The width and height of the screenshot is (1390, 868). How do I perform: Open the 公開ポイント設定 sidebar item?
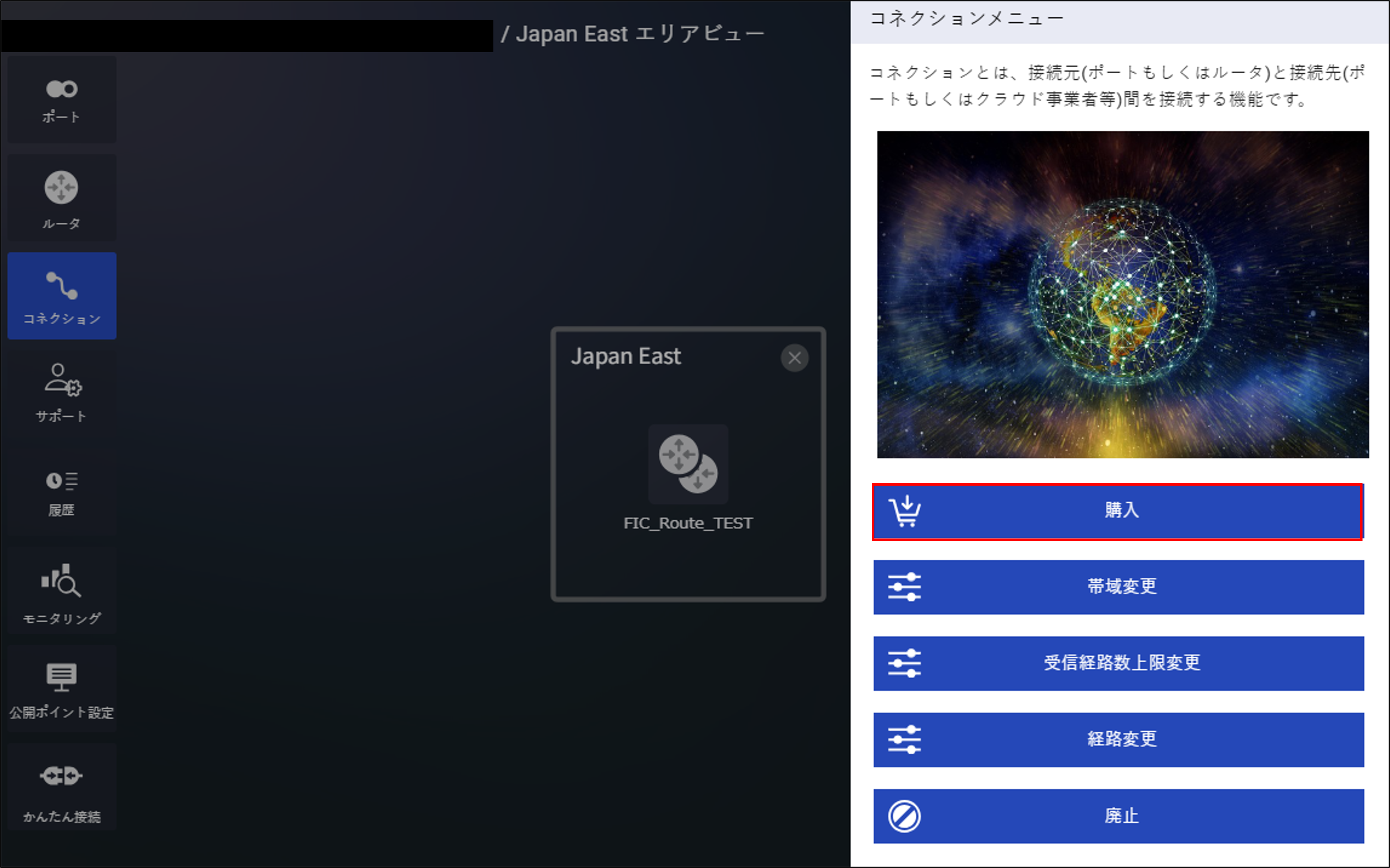[x=61, y=689]
